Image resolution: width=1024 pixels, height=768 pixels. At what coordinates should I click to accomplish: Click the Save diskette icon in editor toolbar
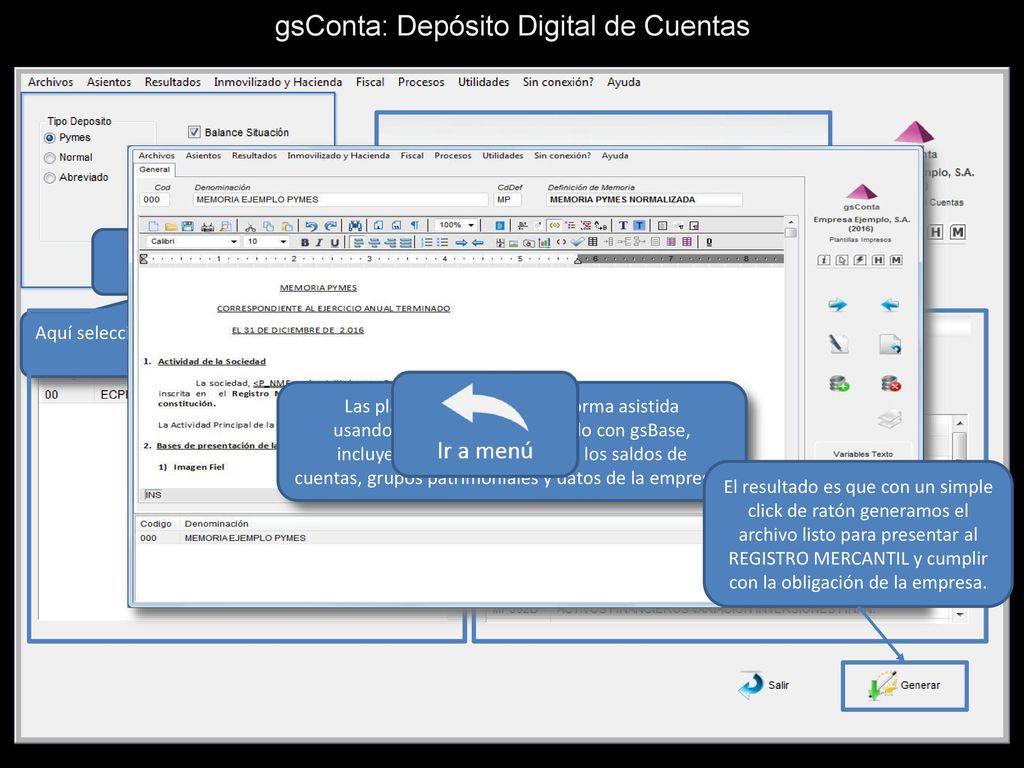click(x=187, y=226)
